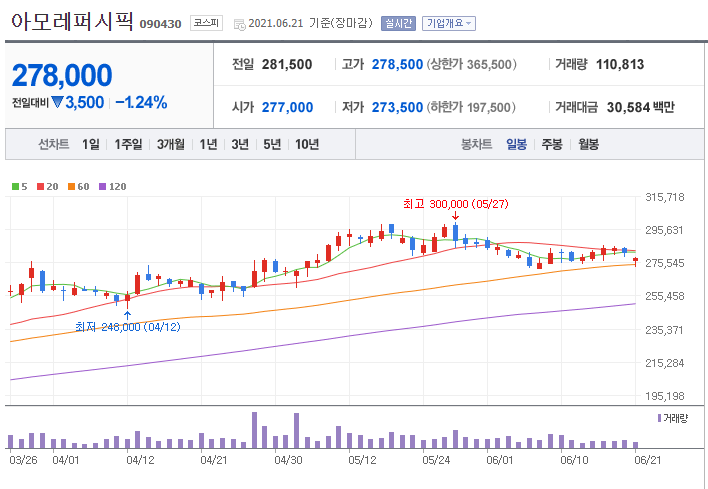Click the -1.24% change rate

point(141,102)
